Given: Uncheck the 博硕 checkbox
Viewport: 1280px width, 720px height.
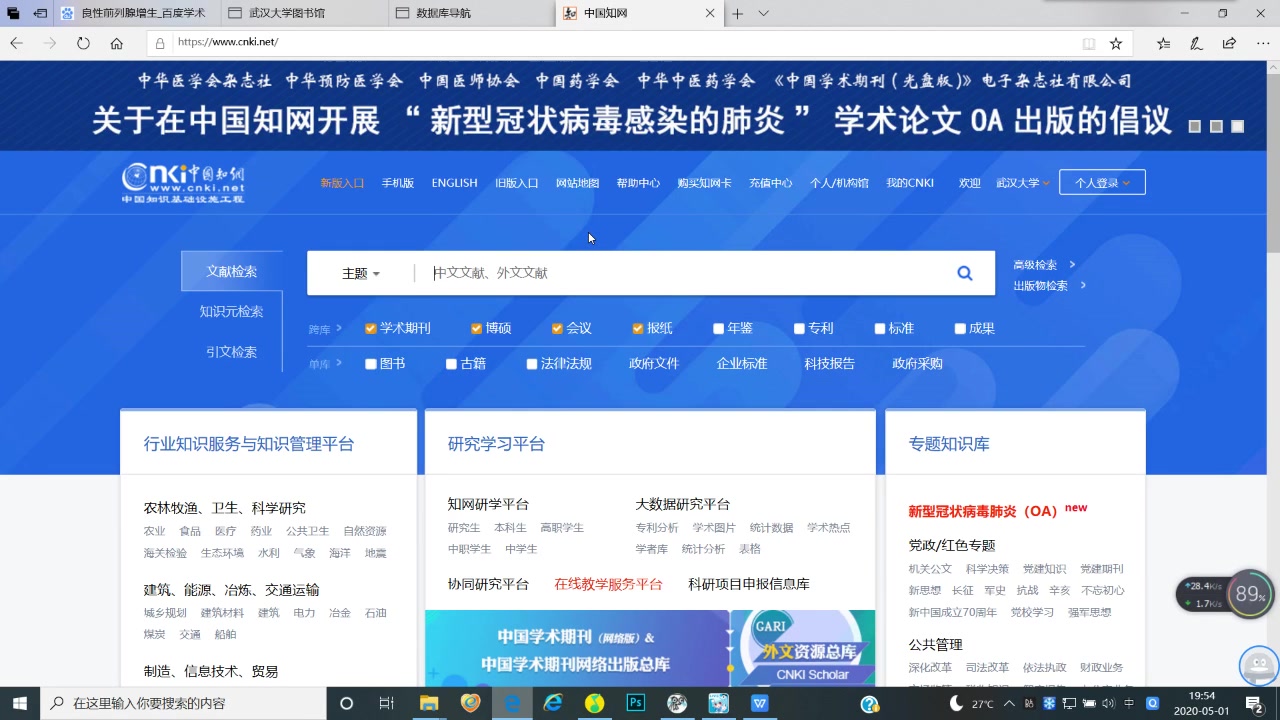Looking at the screenshot, I should (x=477, y=328).
